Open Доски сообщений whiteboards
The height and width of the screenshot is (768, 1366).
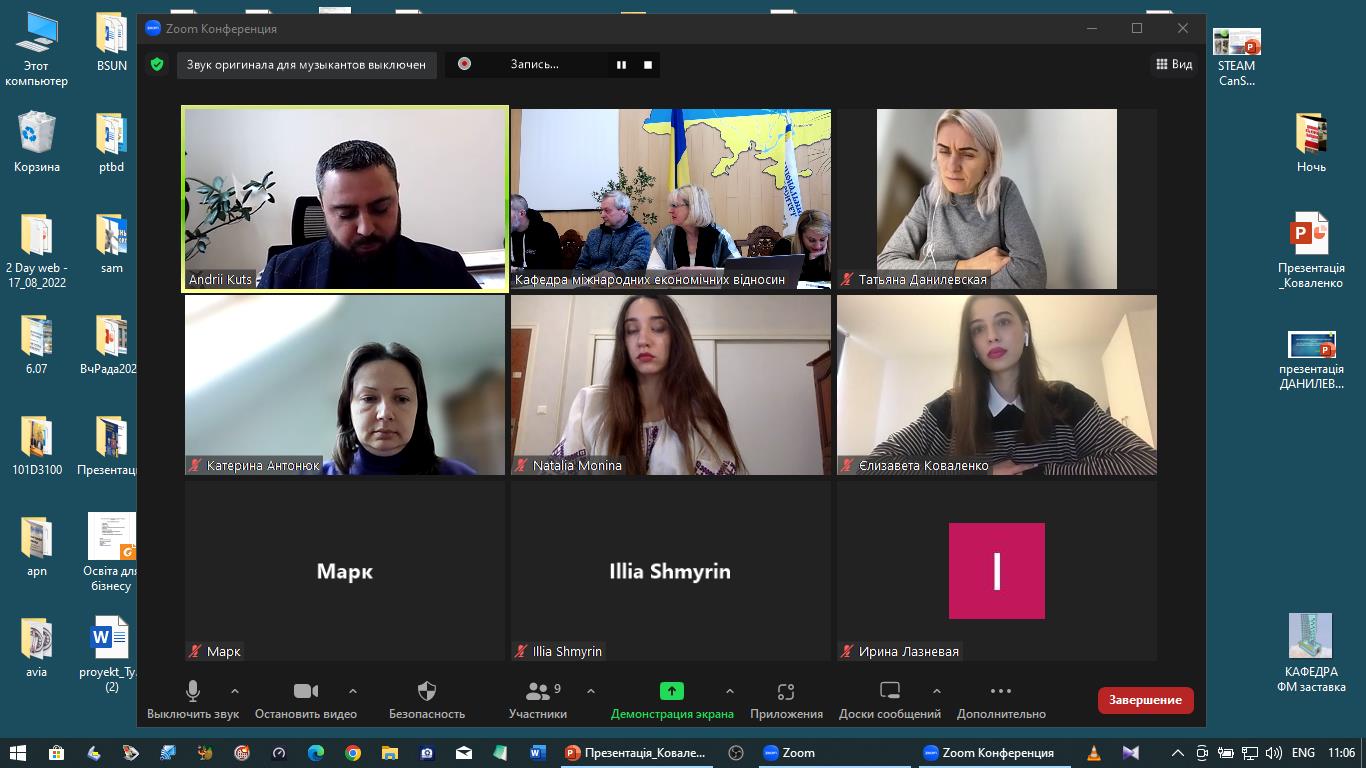coord(889,699)
